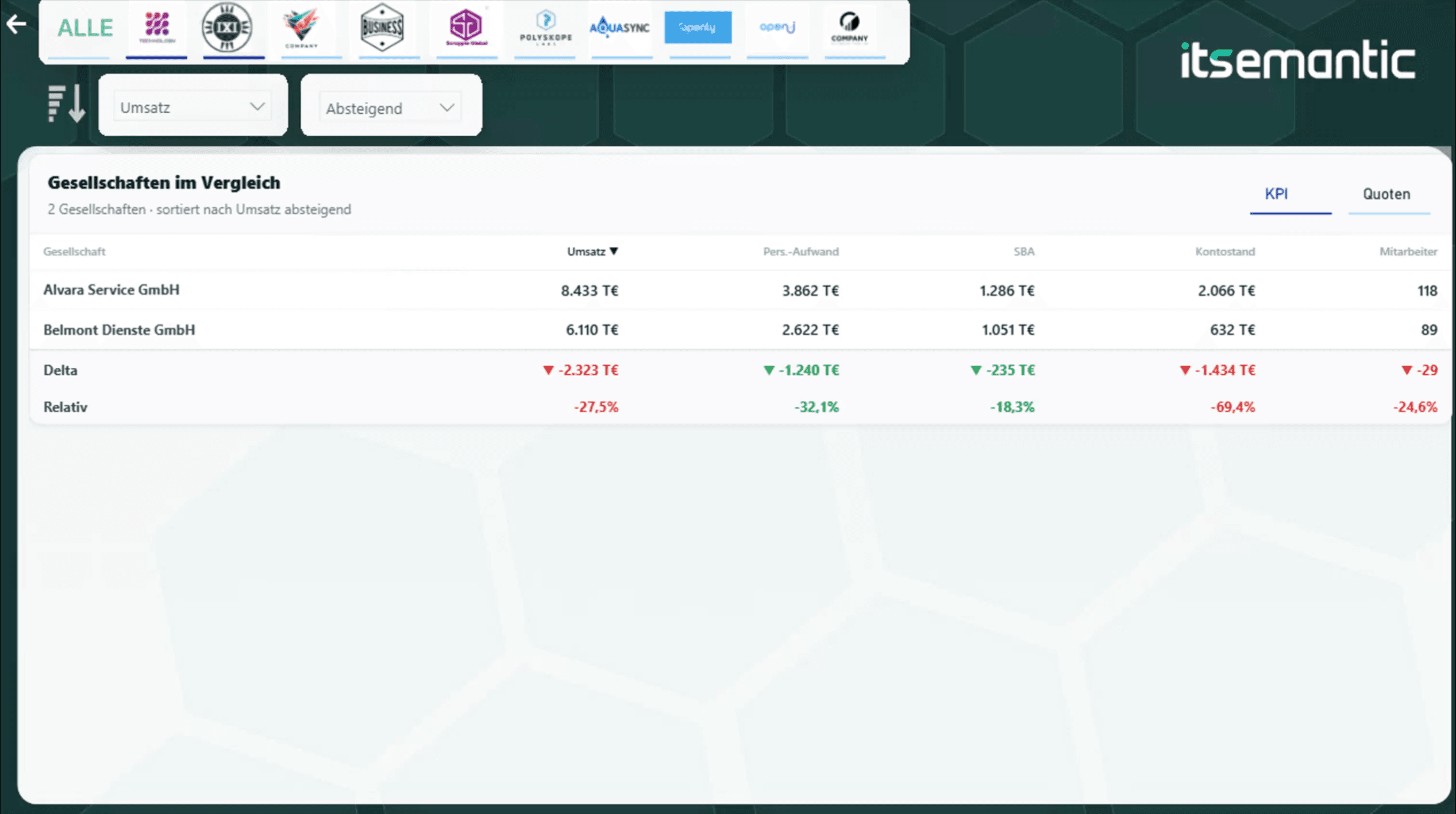
Task: Click the 8.433 T€ Umsatz value
Action: pyautogui.click(x=590, y=290)
